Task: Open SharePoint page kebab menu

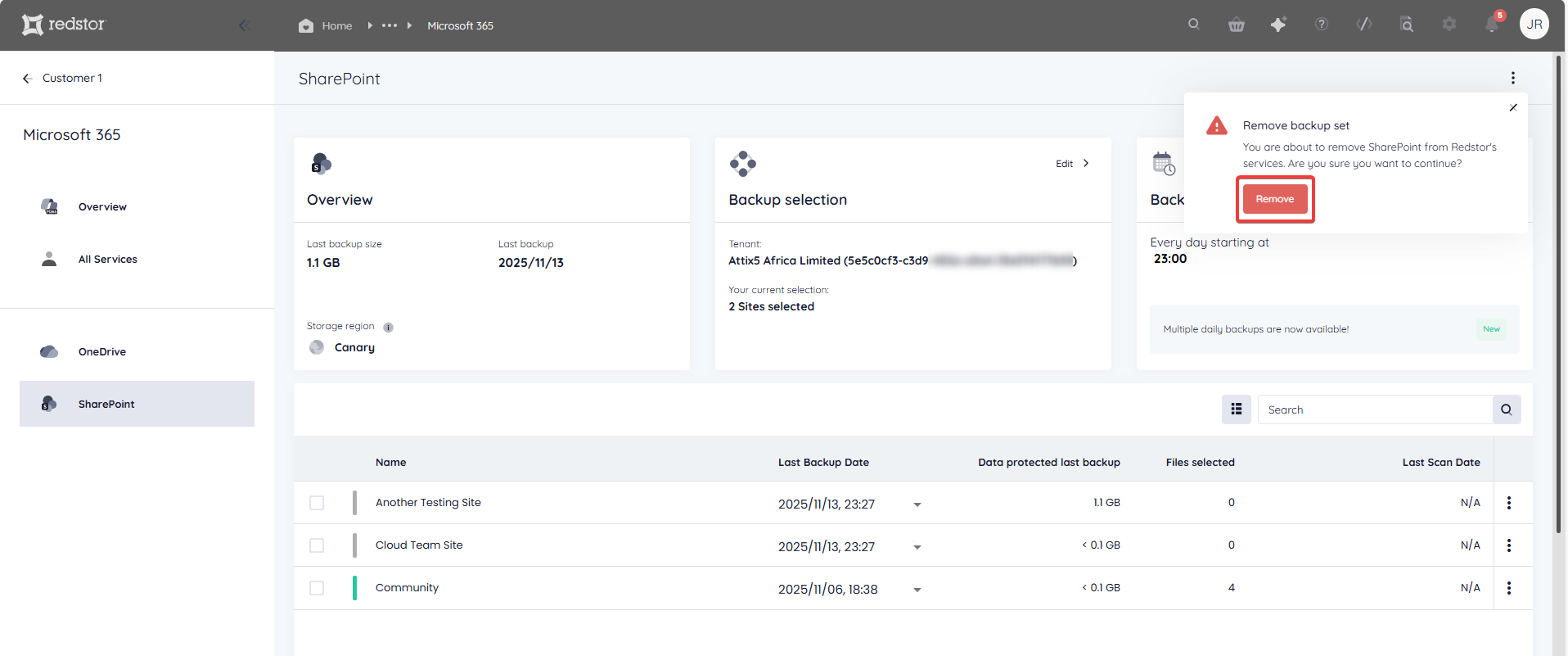Action: 1512,78
